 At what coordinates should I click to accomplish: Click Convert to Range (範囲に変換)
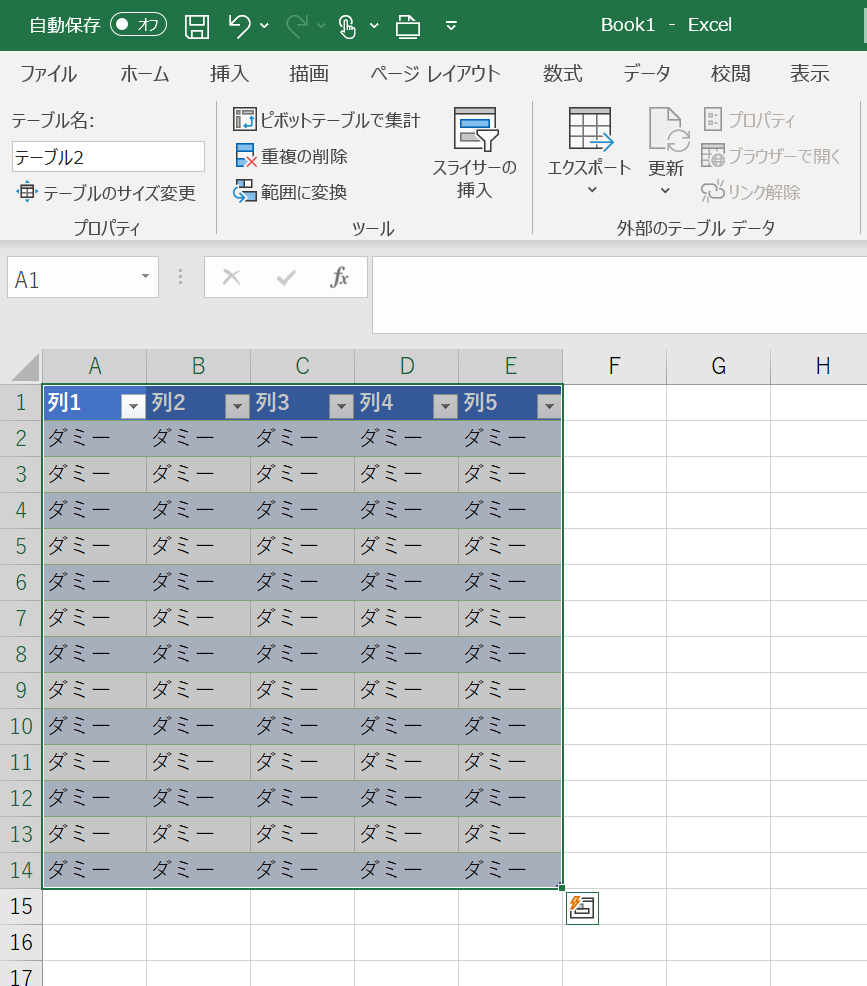[x=291, y=192]
